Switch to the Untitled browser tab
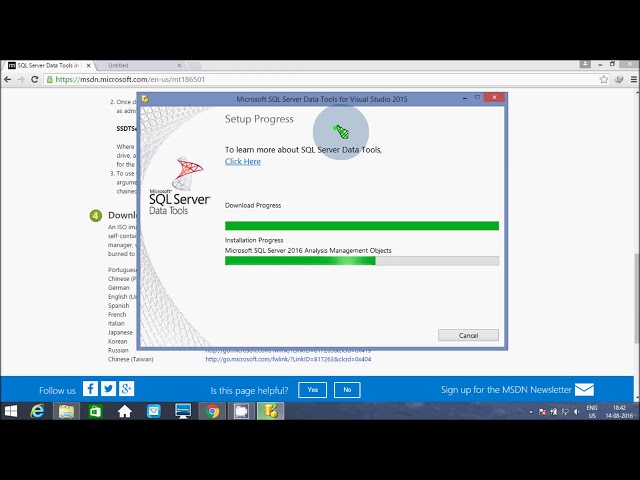Viewport: 640px width, 480px height. click(139, 65)
